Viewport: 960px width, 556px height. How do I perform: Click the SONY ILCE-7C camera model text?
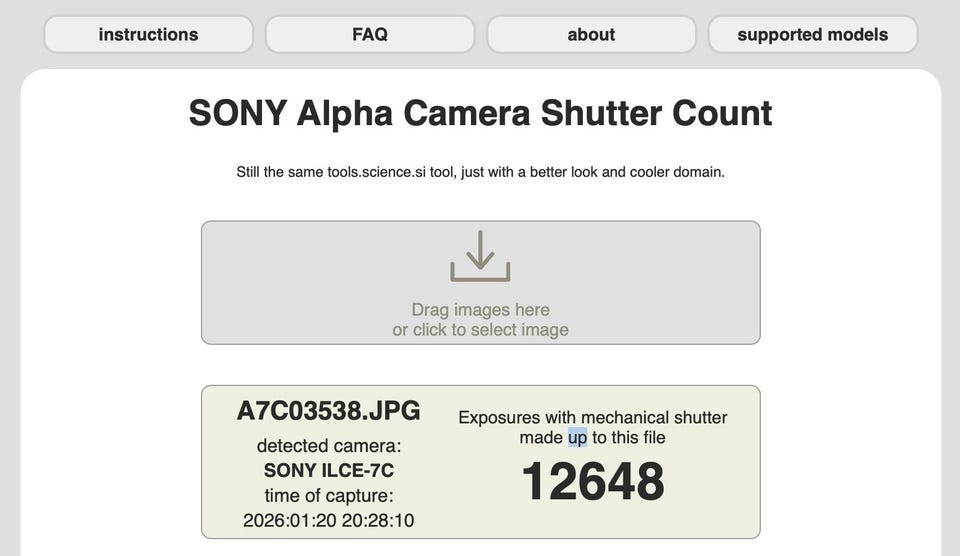point(329,470)
